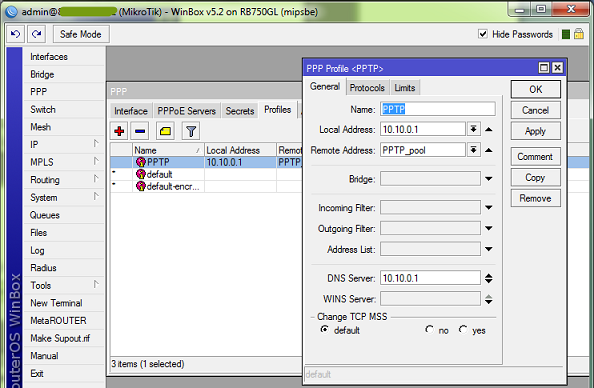Screen dimensions: 594x388
Task: Open the PPP menu item
Action: coord(64,92)
